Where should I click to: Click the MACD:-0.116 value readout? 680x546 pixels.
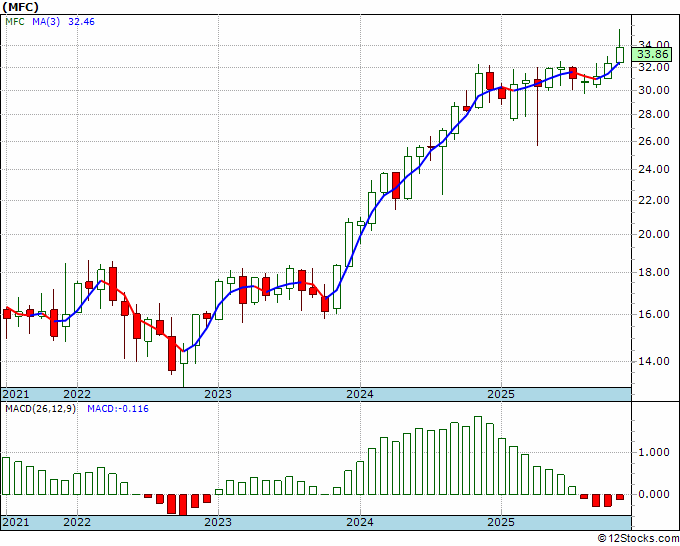coord(118,409)
